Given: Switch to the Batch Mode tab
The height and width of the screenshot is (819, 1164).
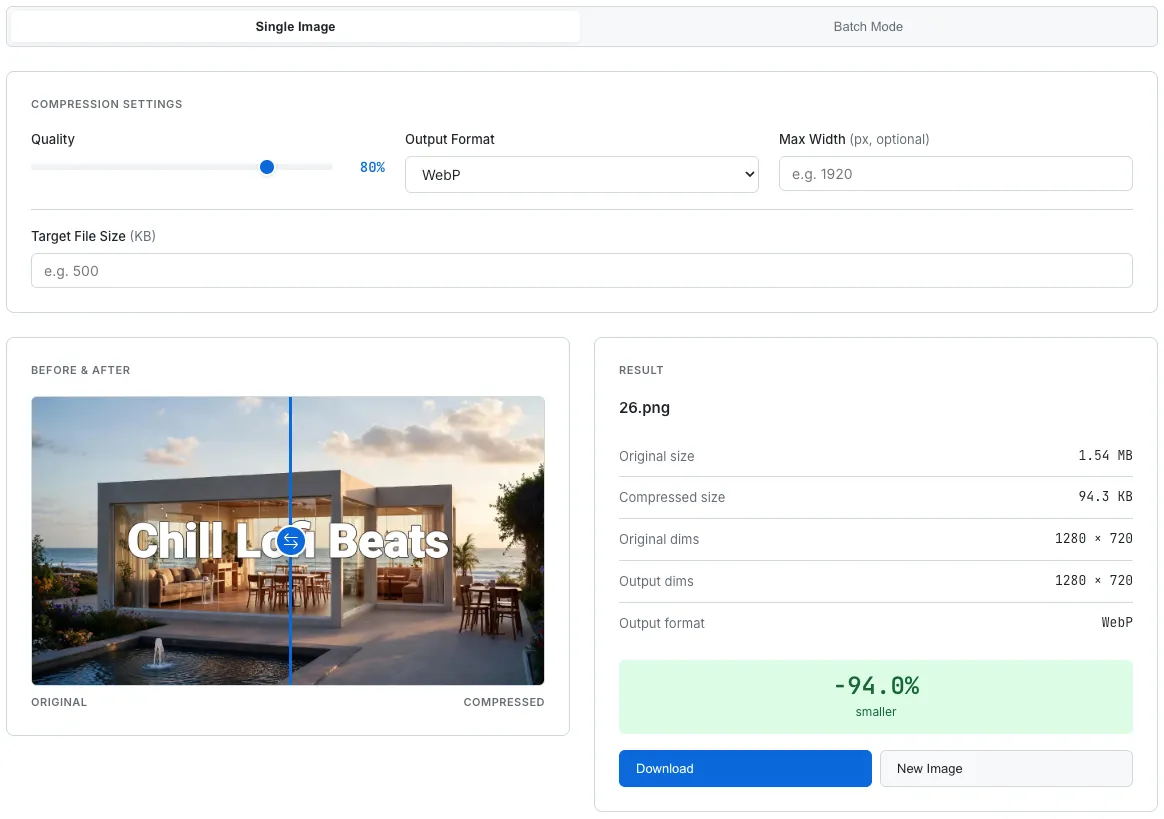Looking at the screenshot, I should 868,27.
